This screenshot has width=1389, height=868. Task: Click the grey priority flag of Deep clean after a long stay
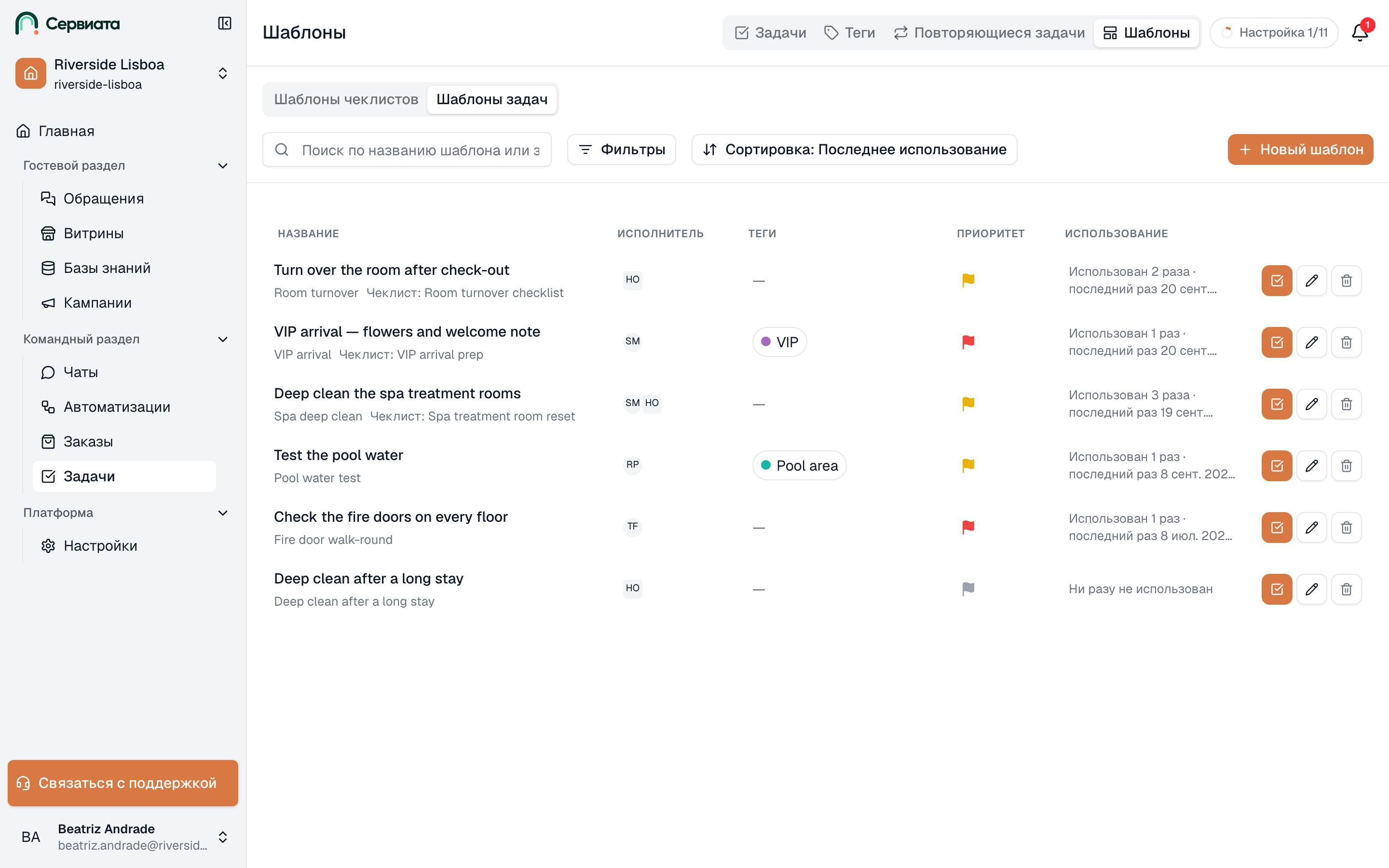[x=968, y=589]
